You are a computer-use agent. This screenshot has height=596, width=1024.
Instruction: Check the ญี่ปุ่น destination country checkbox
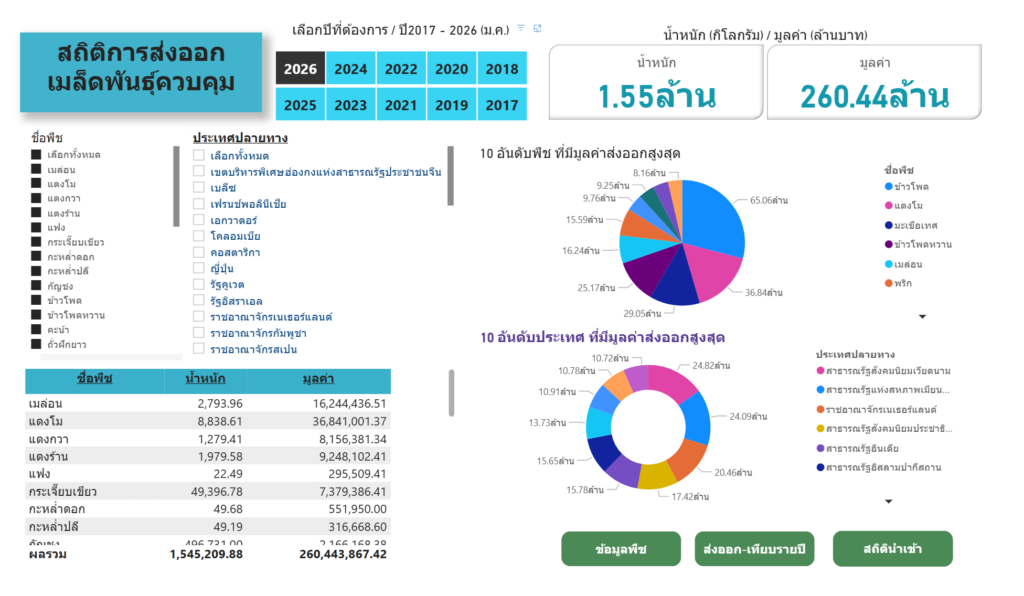click(x=199, y=269)
